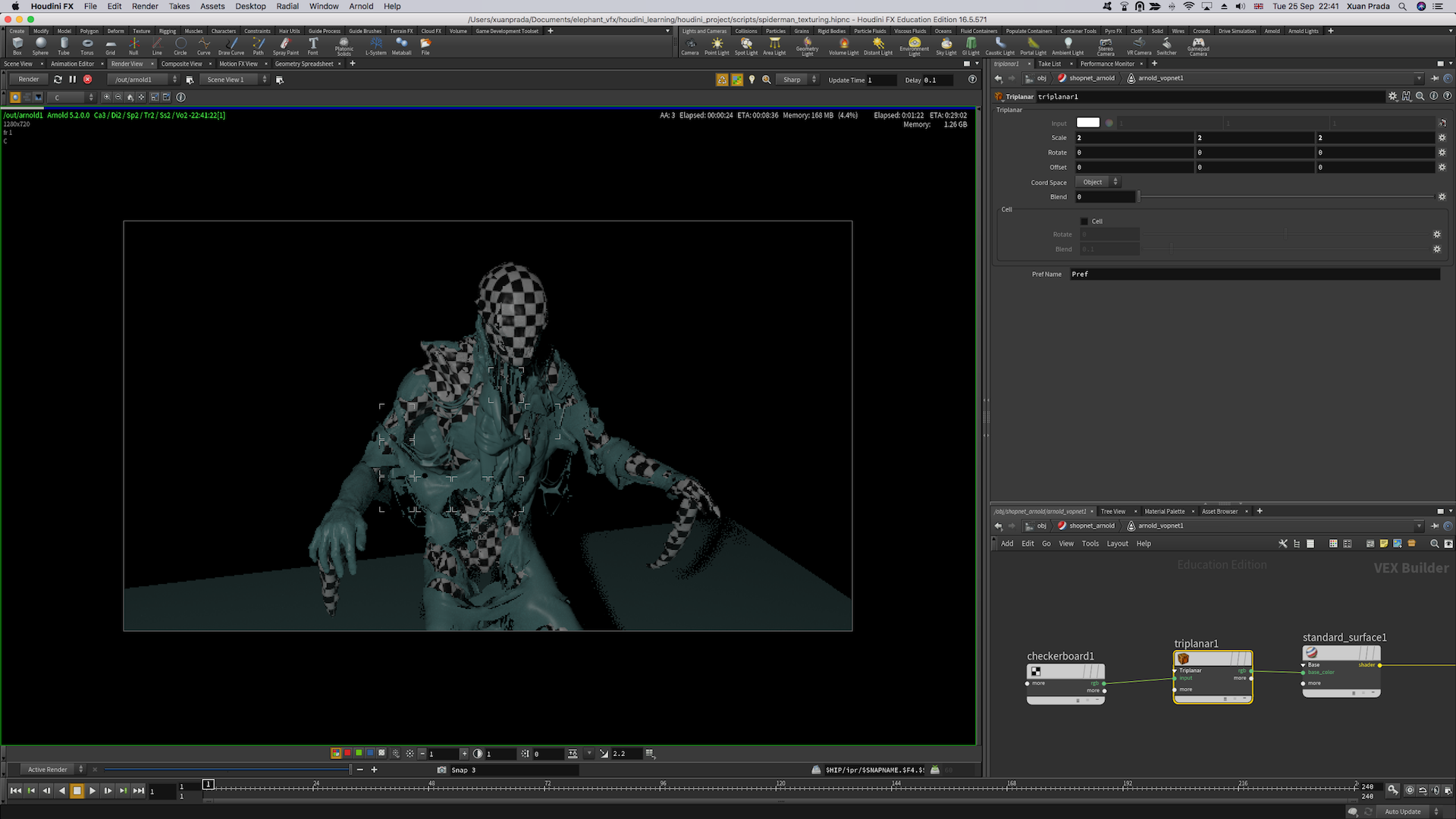Add a Camera from shelf
The image size is (1456, 819).
tap(690, 46)
